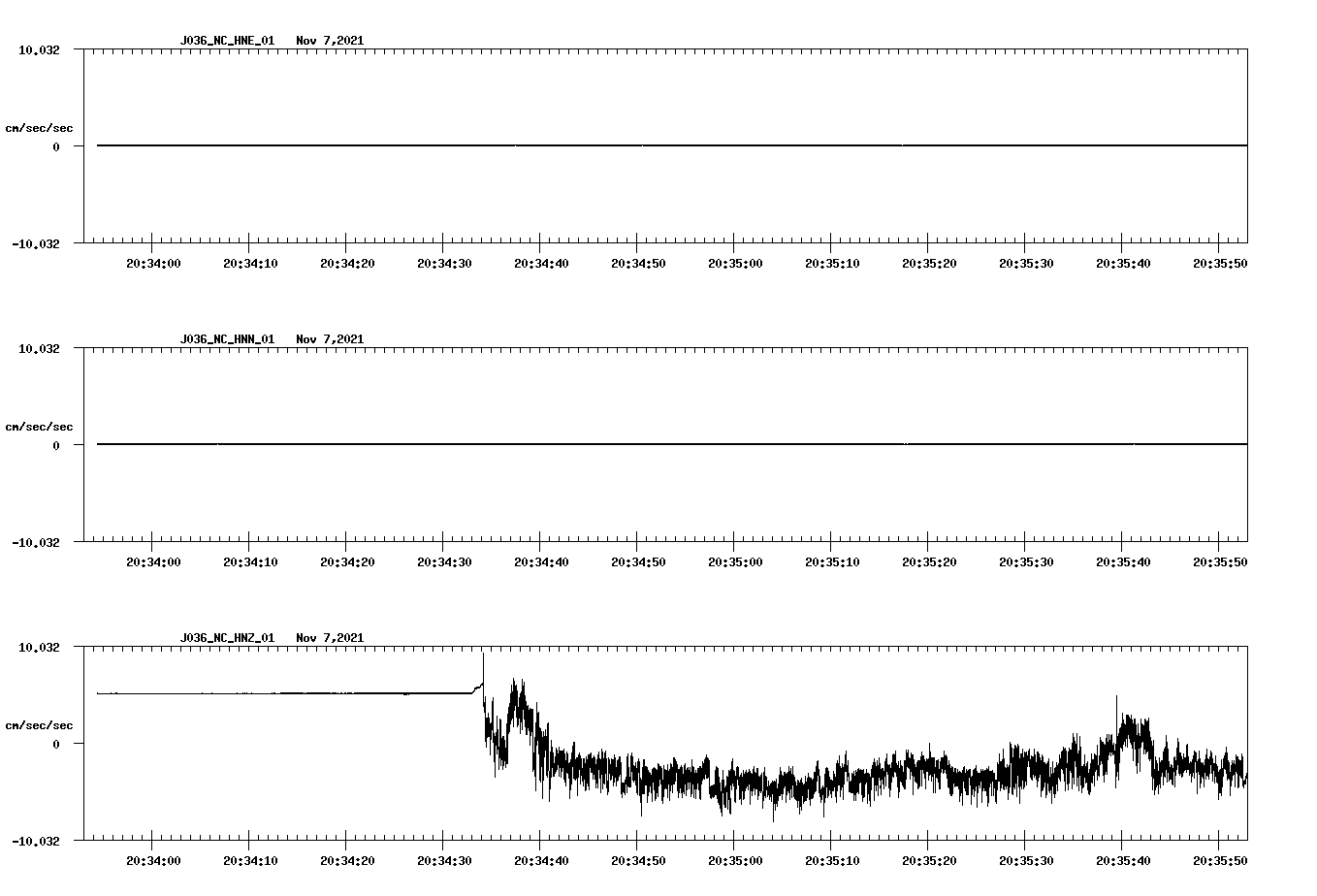Click 20:35:00 time label under HNN plot
The width and height of the screenshot is (1317, 896).
735,562
